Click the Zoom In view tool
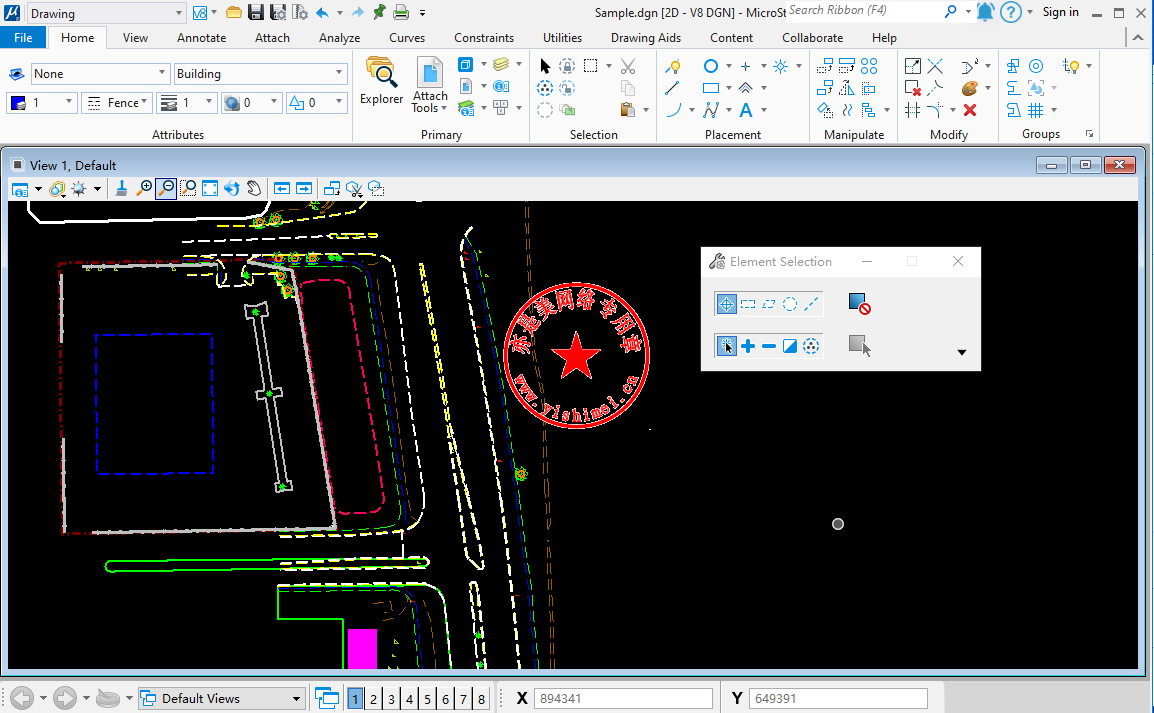This screenshot has height=713, width=1154. pyautogui.click(x=144, y=188)
